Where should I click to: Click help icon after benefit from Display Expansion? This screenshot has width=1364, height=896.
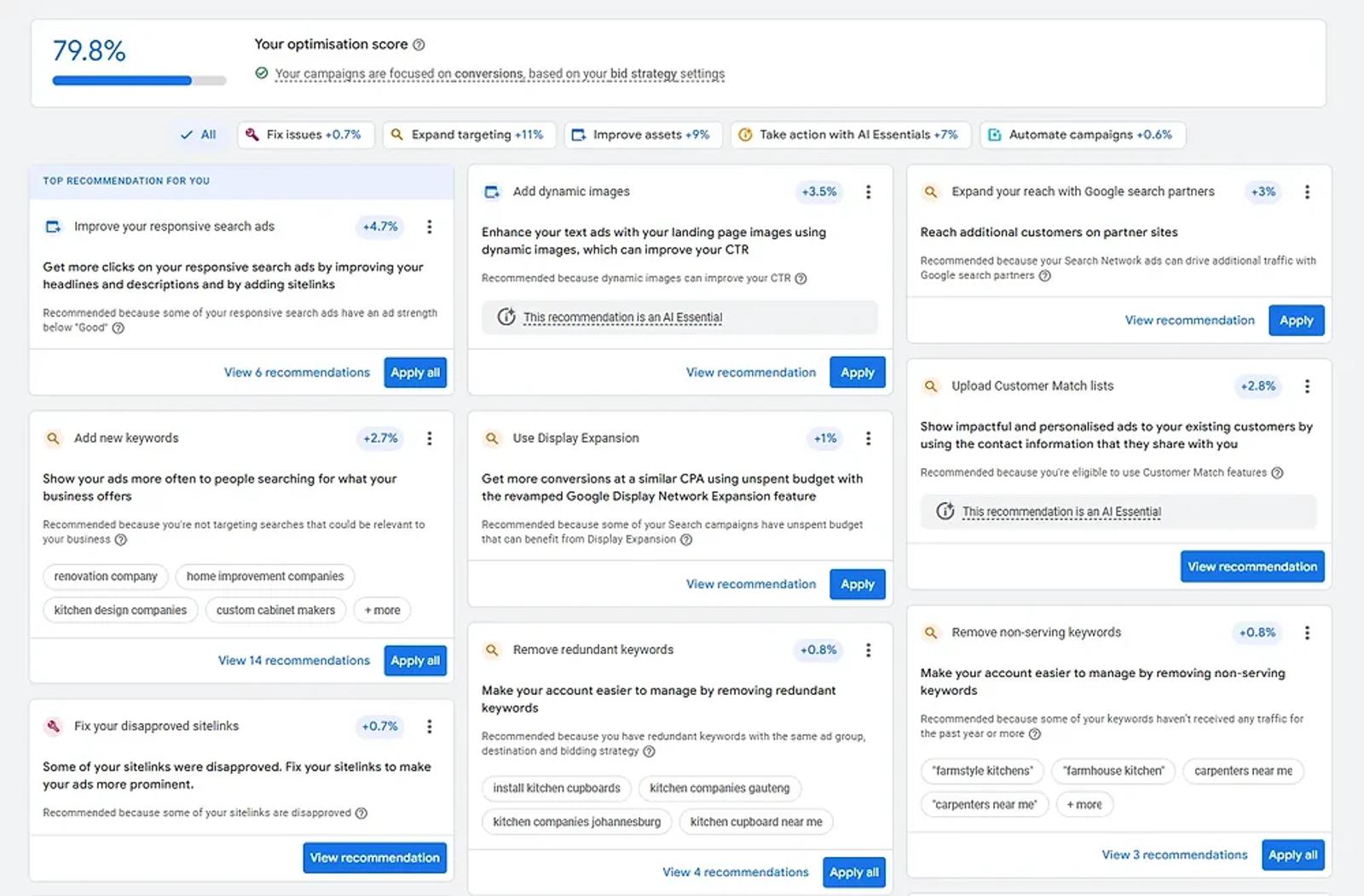point(686,540)
